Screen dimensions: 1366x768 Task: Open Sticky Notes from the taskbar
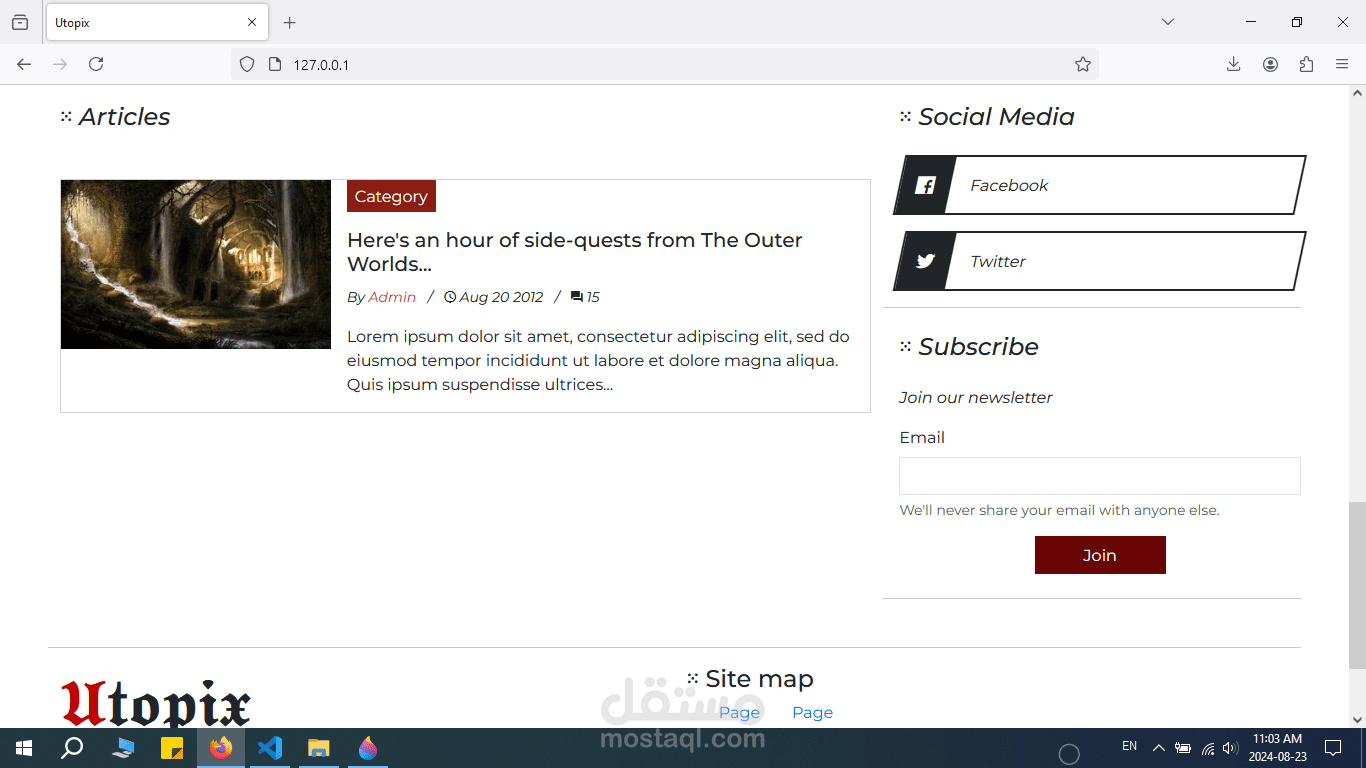point(172,748)
